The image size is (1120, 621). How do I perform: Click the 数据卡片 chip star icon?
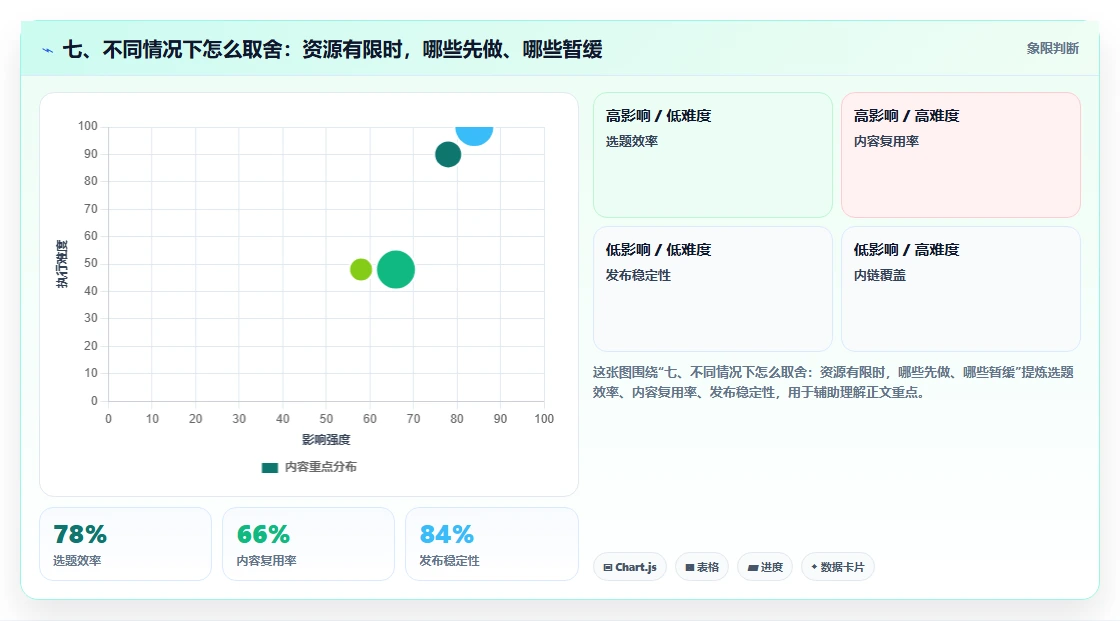pyautogui.click(x=814, y=567)
